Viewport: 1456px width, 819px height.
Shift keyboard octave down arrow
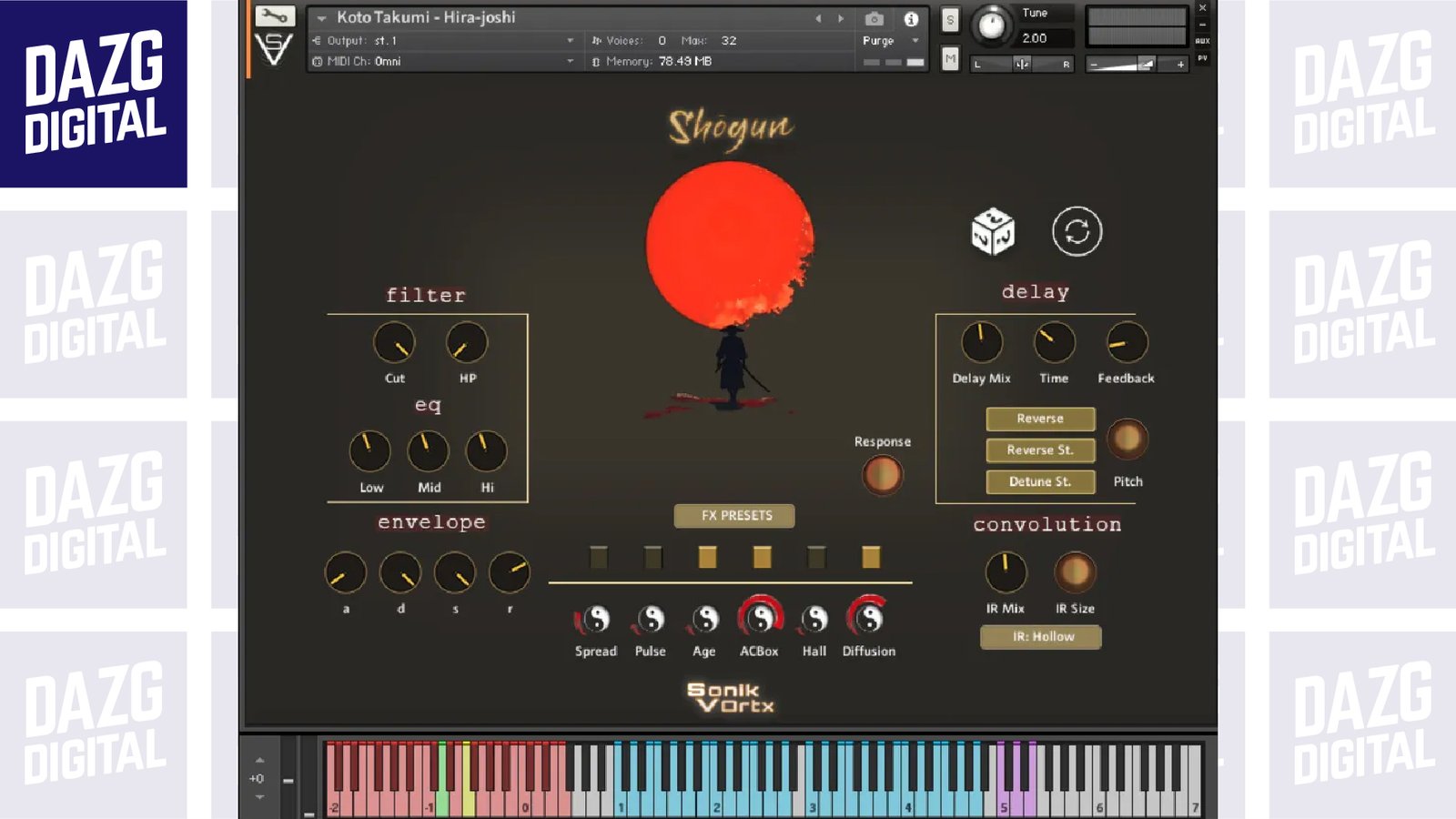click(x=259, y=797)
